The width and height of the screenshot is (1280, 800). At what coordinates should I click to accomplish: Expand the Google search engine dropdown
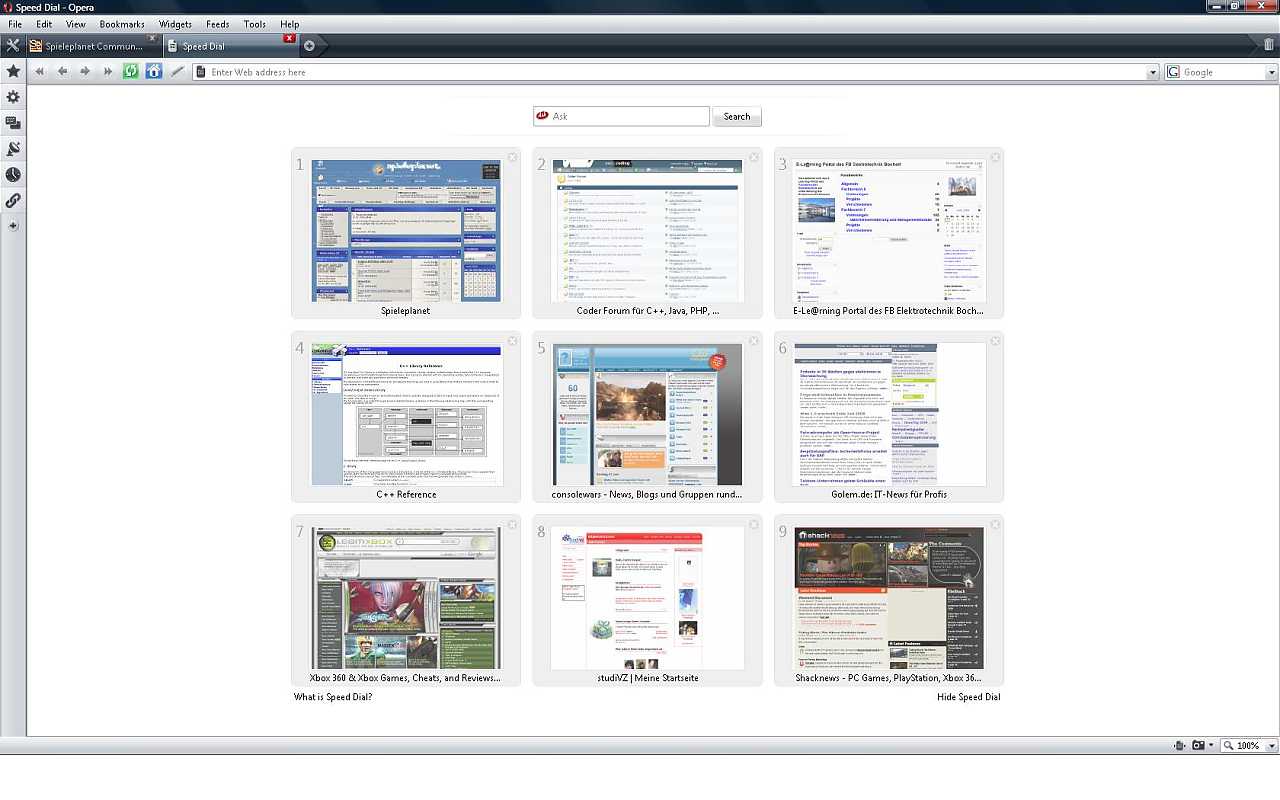[x=1272, y=72]
